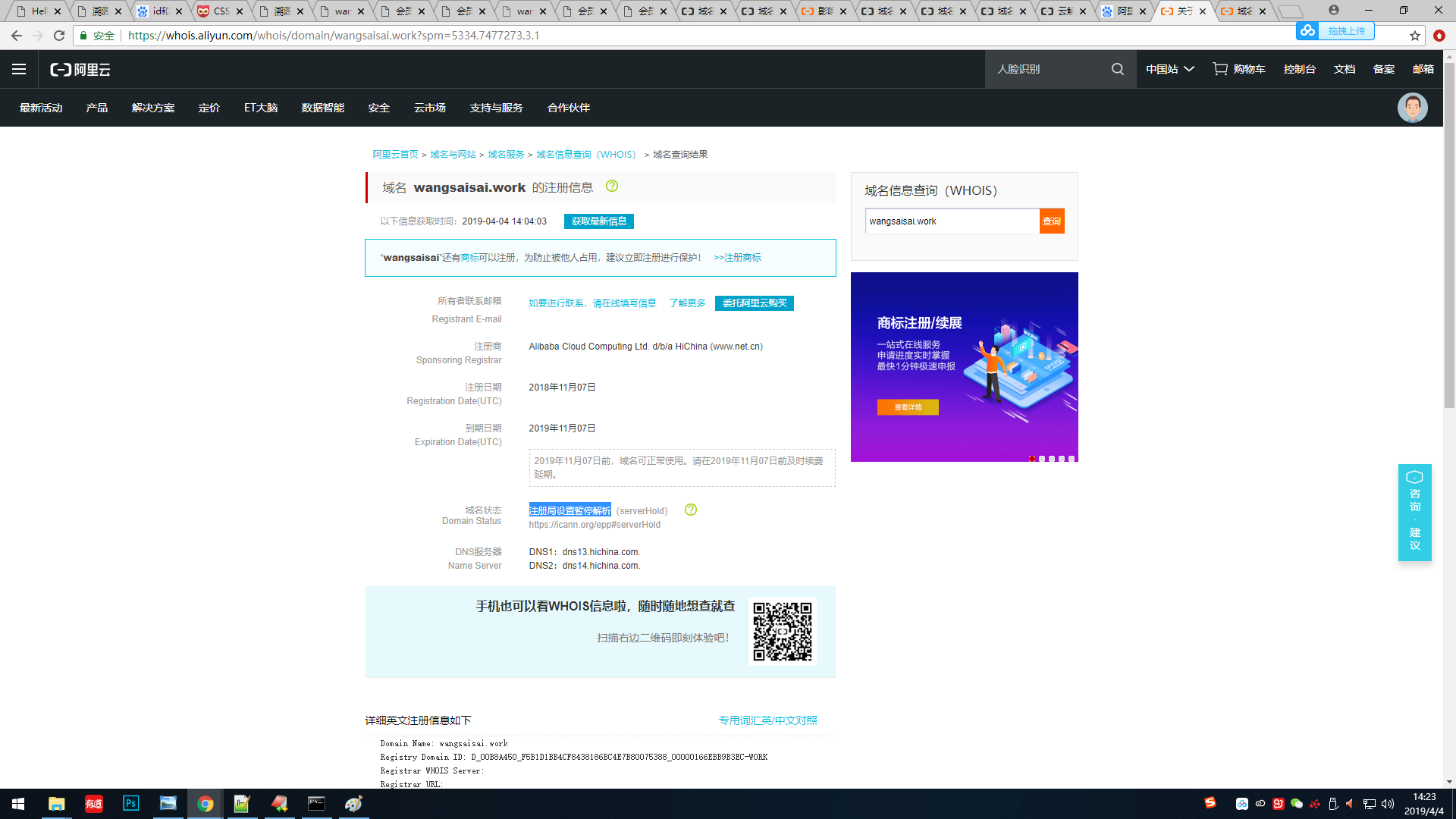Open Photoshop from the taskbar

(130, 804)
